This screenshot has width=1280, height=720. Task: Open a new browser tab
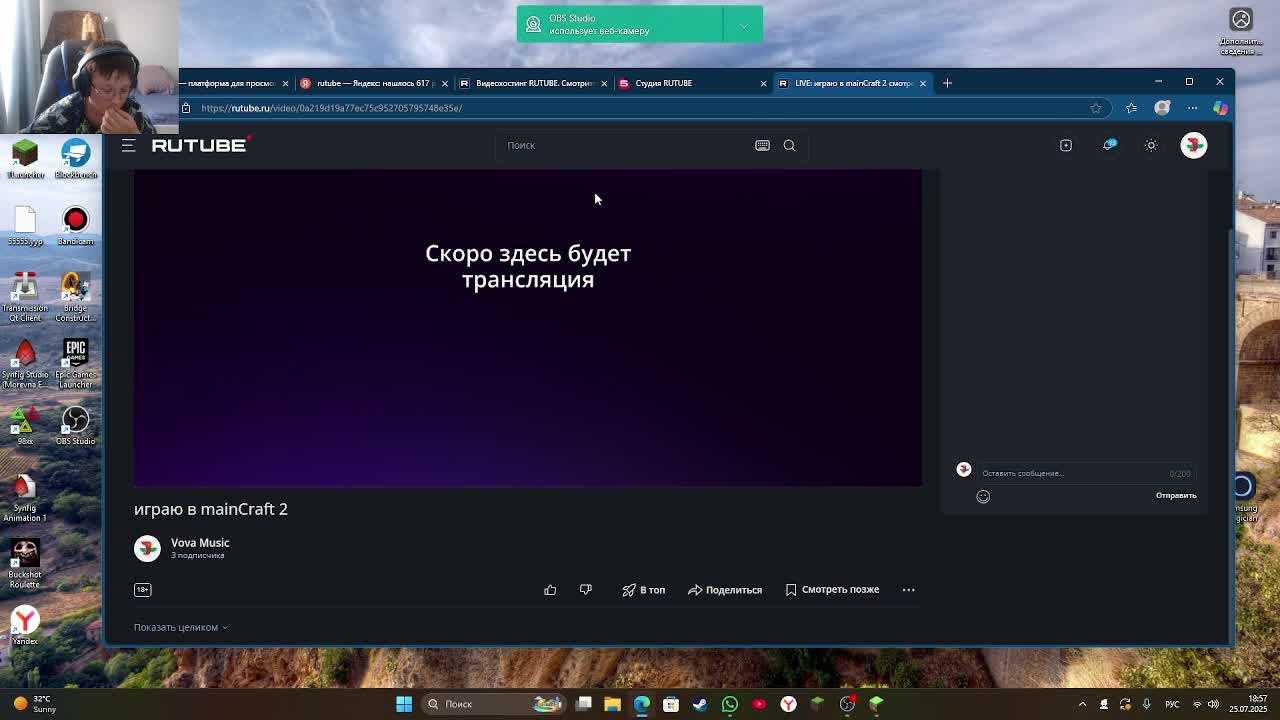click(947, 83)
